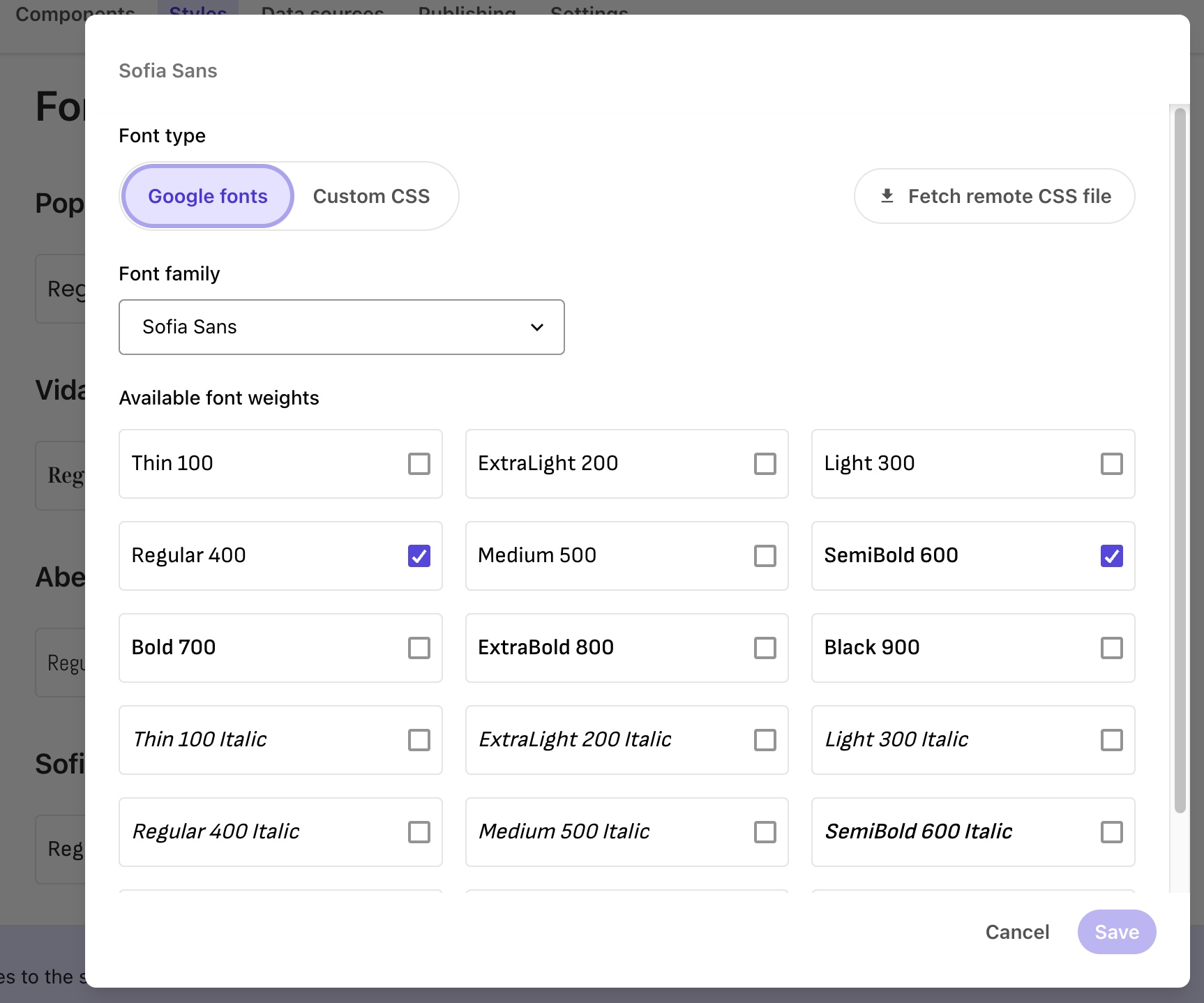Tick the Black 900 weight checkbox
The width and height of the screenshot is (1204, 1003).
(1112, 648)
